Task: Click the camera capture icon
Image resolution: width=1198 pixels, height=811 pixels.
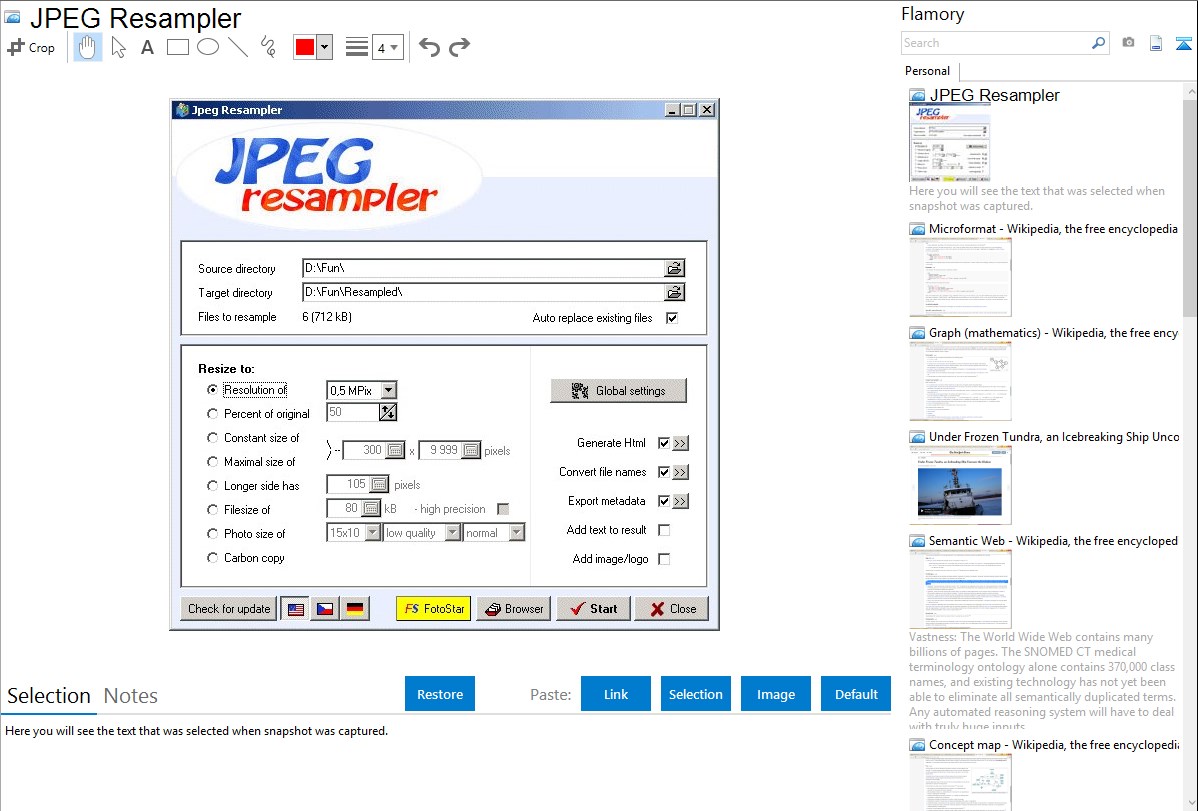Action: click(1128, 43)
